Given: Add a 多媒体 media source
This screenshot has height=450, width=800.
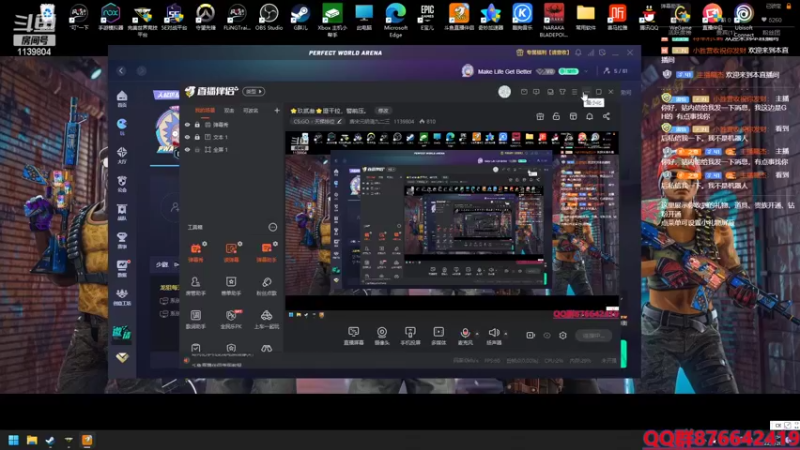Looking at the screenshot, I should pyautogui.click(x=438, y=336).
